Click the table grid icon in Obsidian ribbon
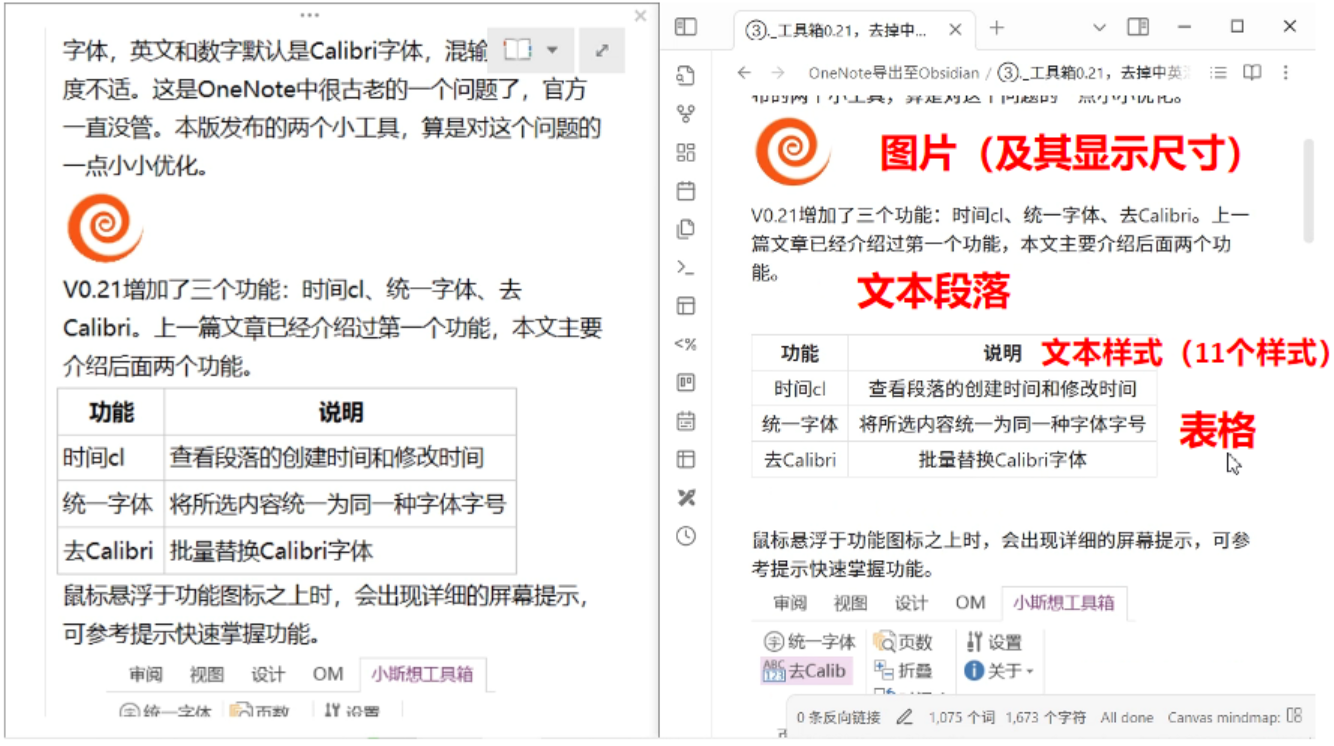The image size is (1334, 746). pos(686,459)
